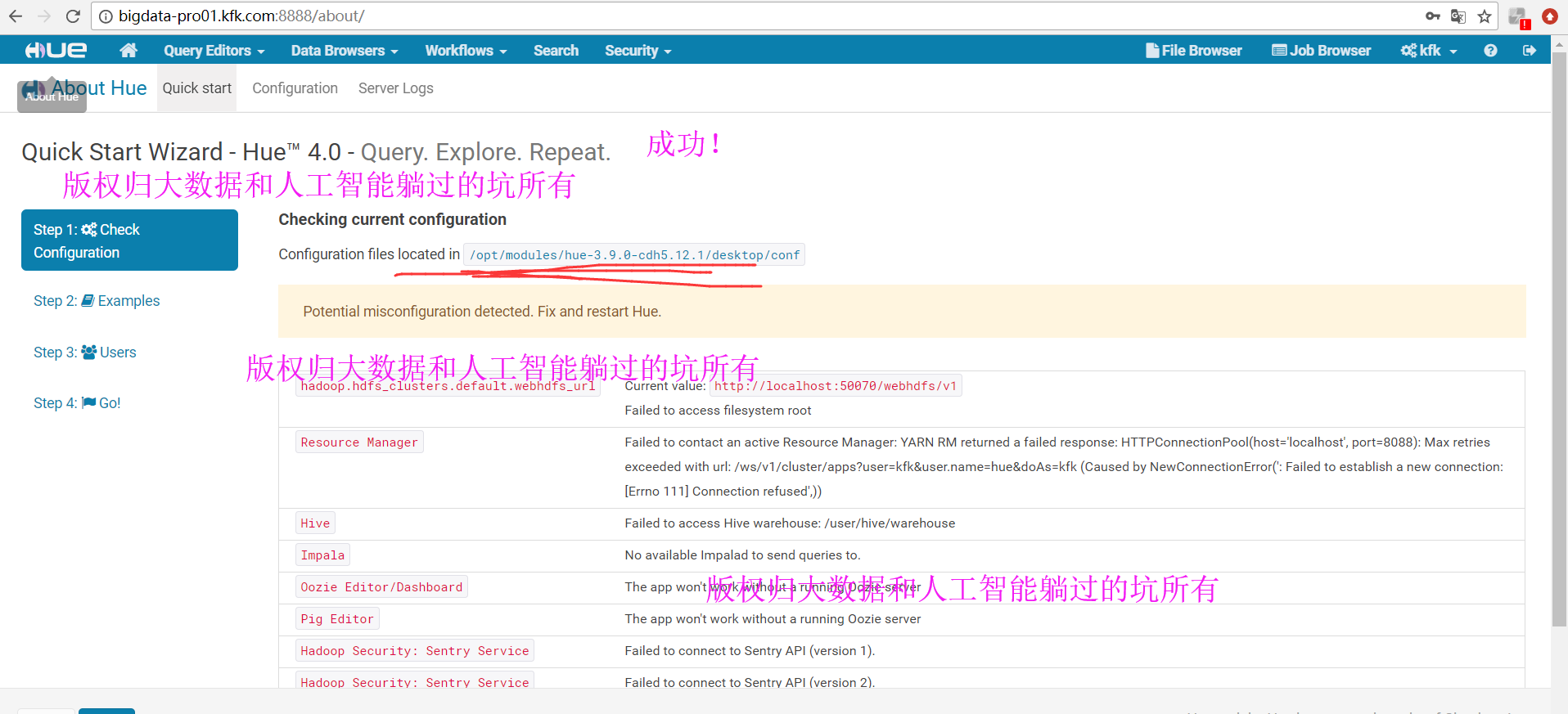Click the site info icon in address bar
This screenshot has height=714, width=1568.
coord(106,16)
